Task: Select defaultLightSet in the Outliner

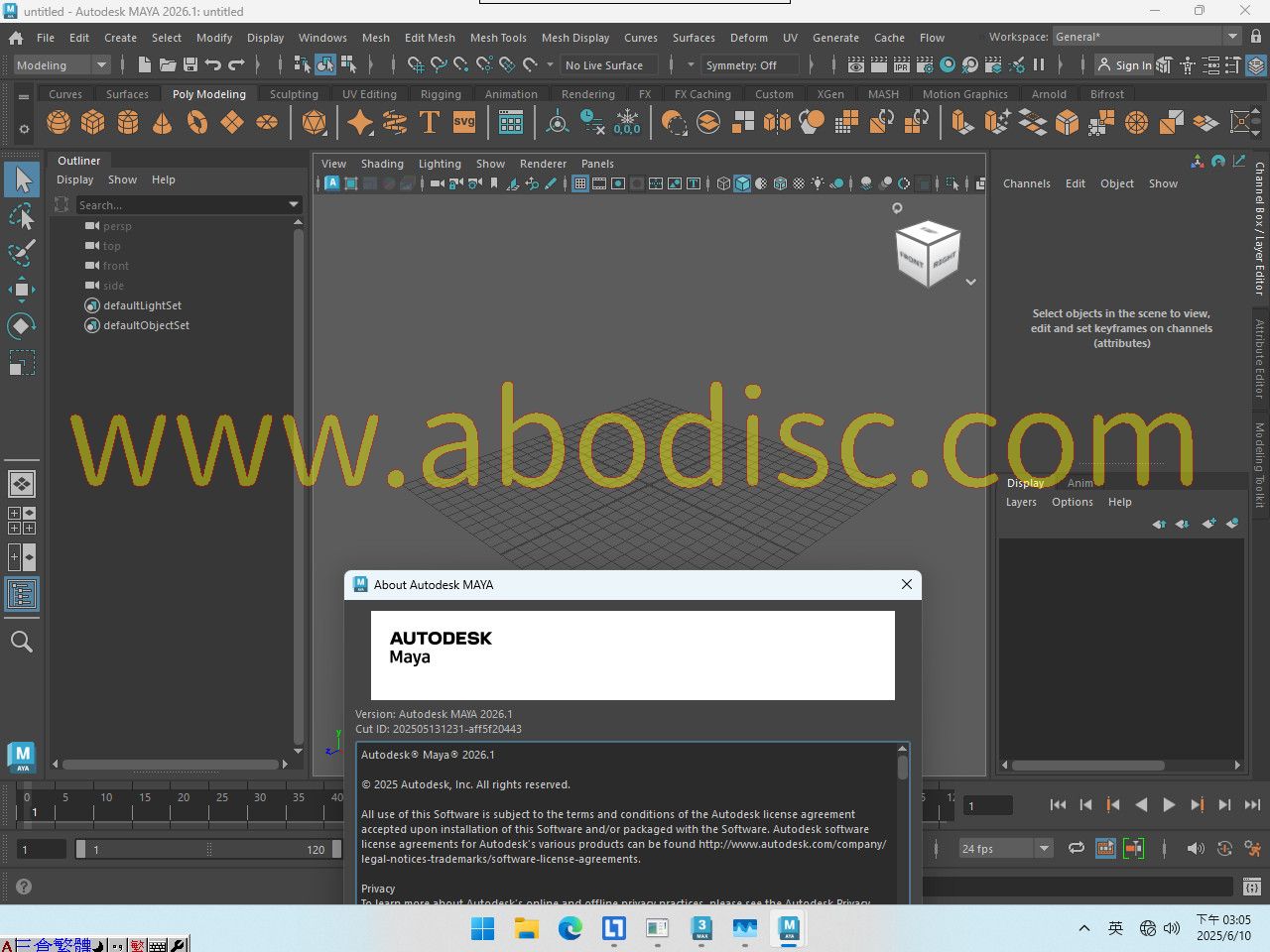Action: point(142,305)
